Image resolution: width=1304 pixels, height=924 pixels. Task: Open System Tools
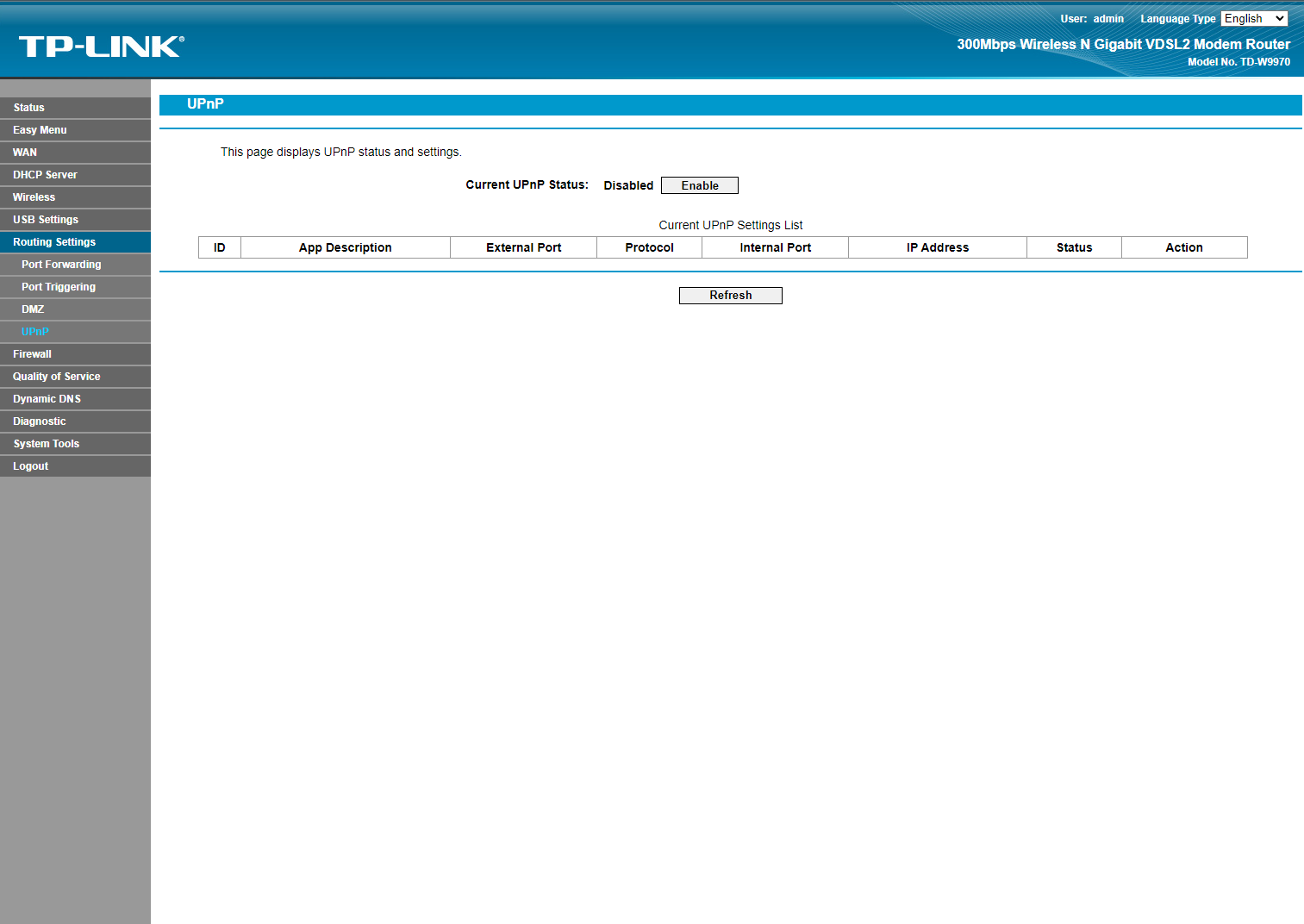pos(45,443)
